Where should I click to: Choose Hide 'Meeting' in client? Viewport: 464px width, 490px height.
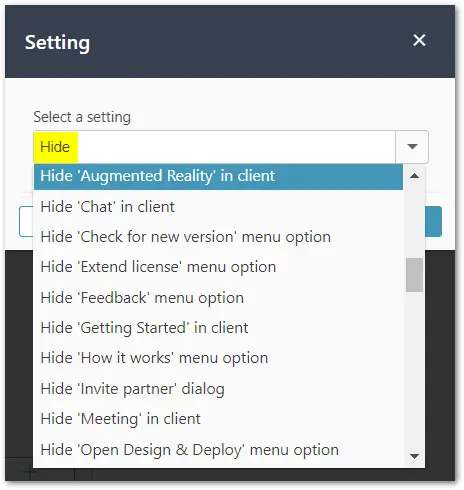click(218, 419)
